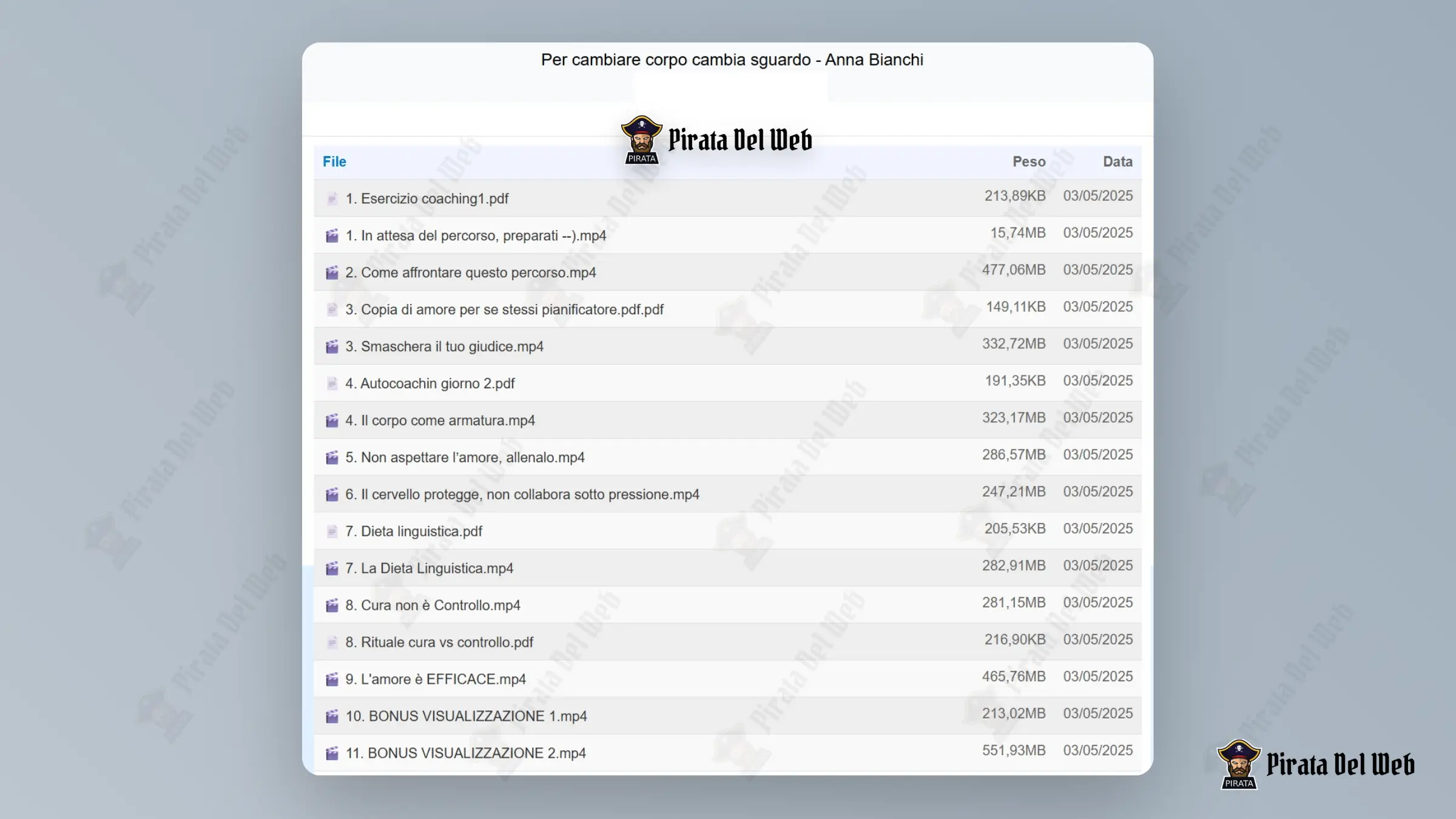Click video icon for Come affrontare questo percorso

pyautogui.click(x=332, y=273)
